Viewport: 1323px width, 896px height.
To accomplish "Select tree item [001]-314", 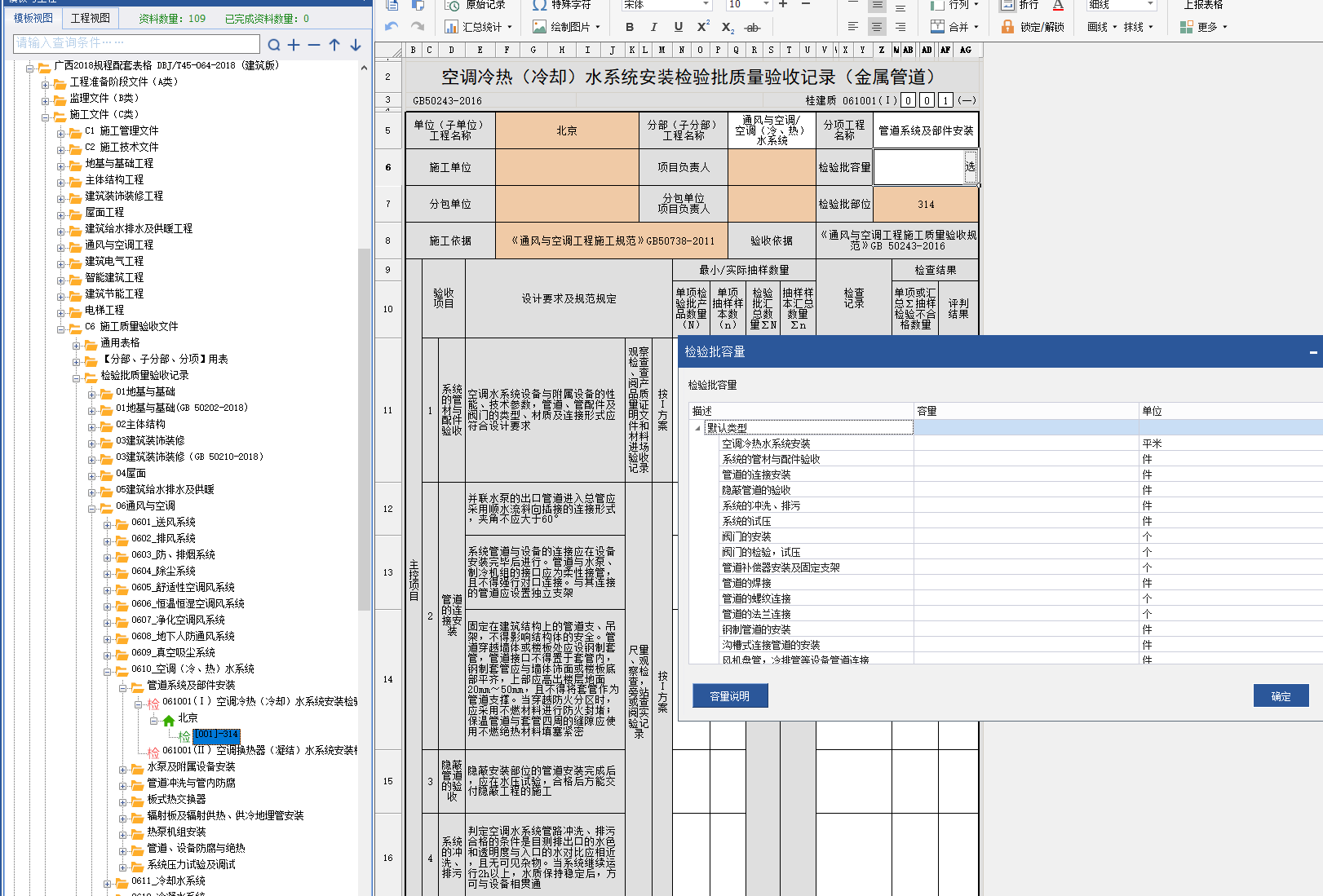I will [x=216, y=735].
